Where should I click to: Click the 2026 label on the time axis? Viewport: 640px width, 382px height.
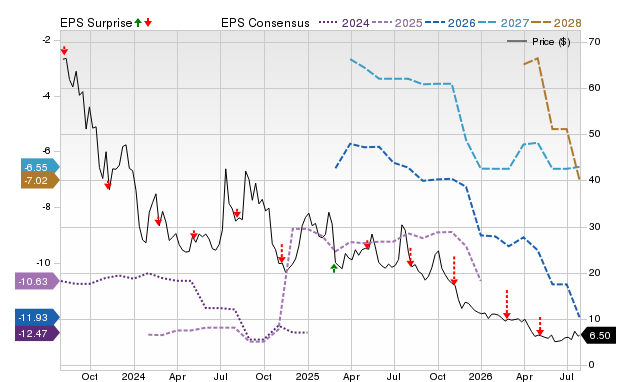click(480, 376)
